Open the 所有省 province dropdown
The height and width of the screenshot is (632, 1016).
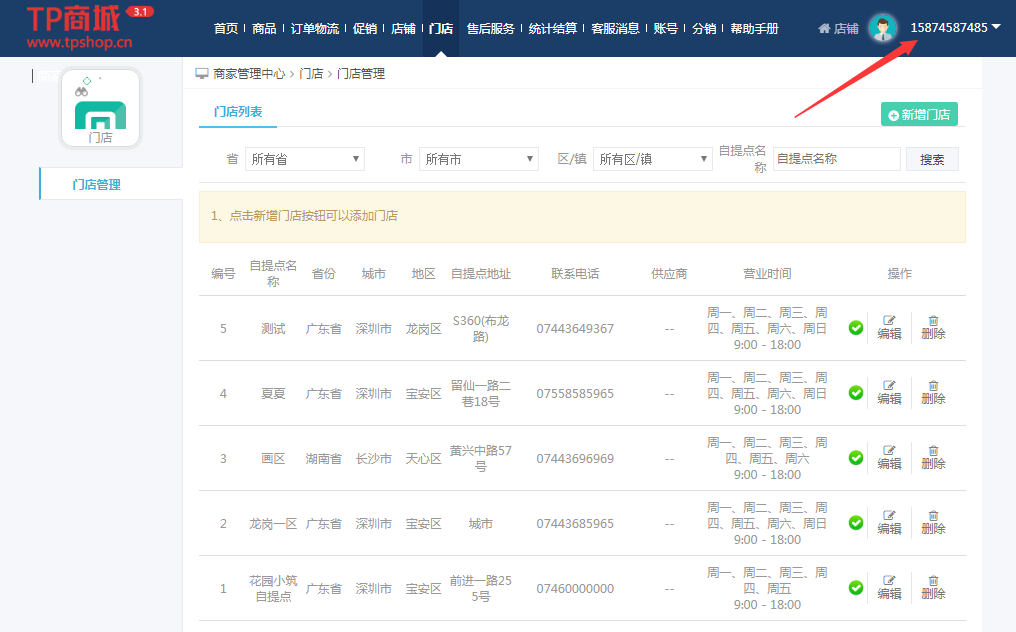(305, 159)
